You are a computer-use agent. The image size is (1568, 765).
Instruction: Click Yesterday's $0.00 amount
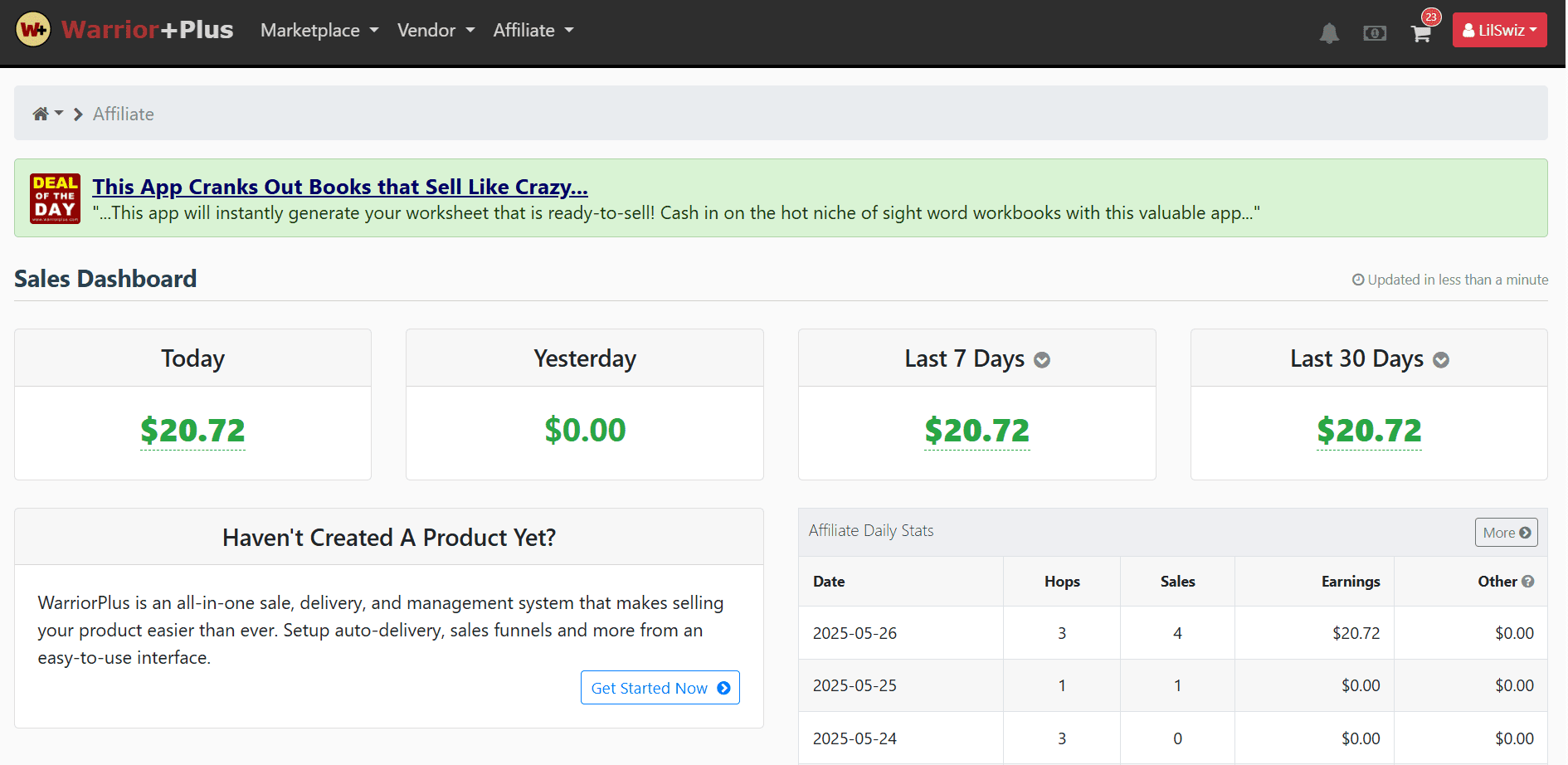[x=585, y=431]
